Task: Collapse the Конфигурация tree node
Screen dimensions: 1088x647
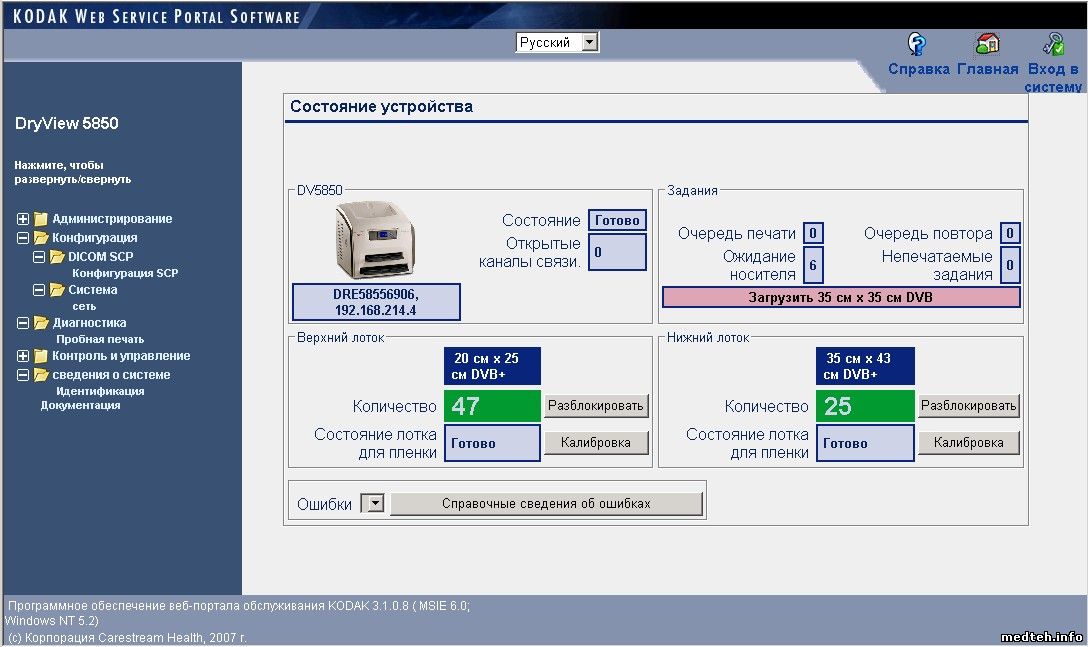Action: (x=24, y=238)
